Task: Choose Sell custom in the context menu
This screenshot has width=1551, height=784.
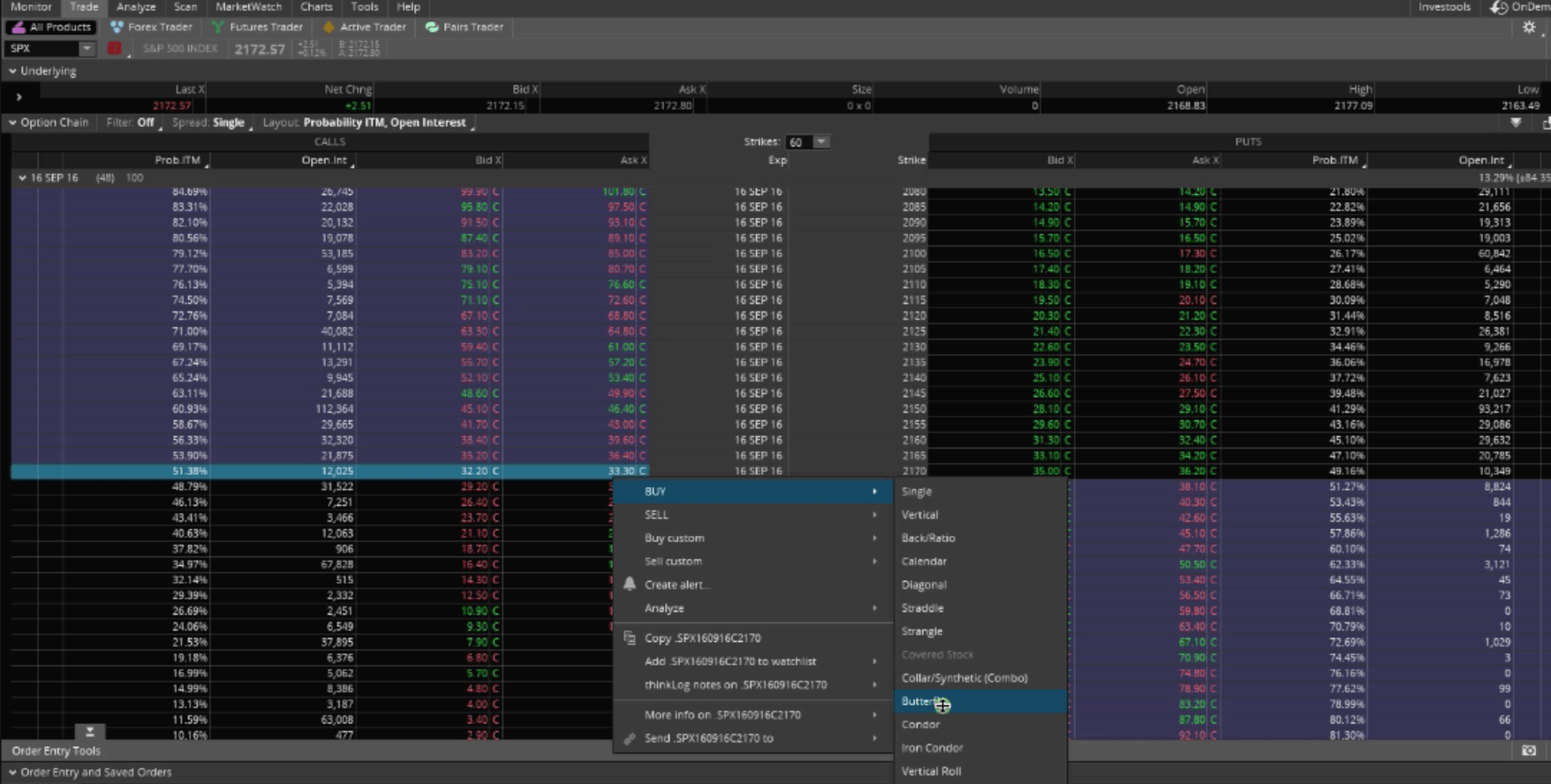Action: [753, 562]
